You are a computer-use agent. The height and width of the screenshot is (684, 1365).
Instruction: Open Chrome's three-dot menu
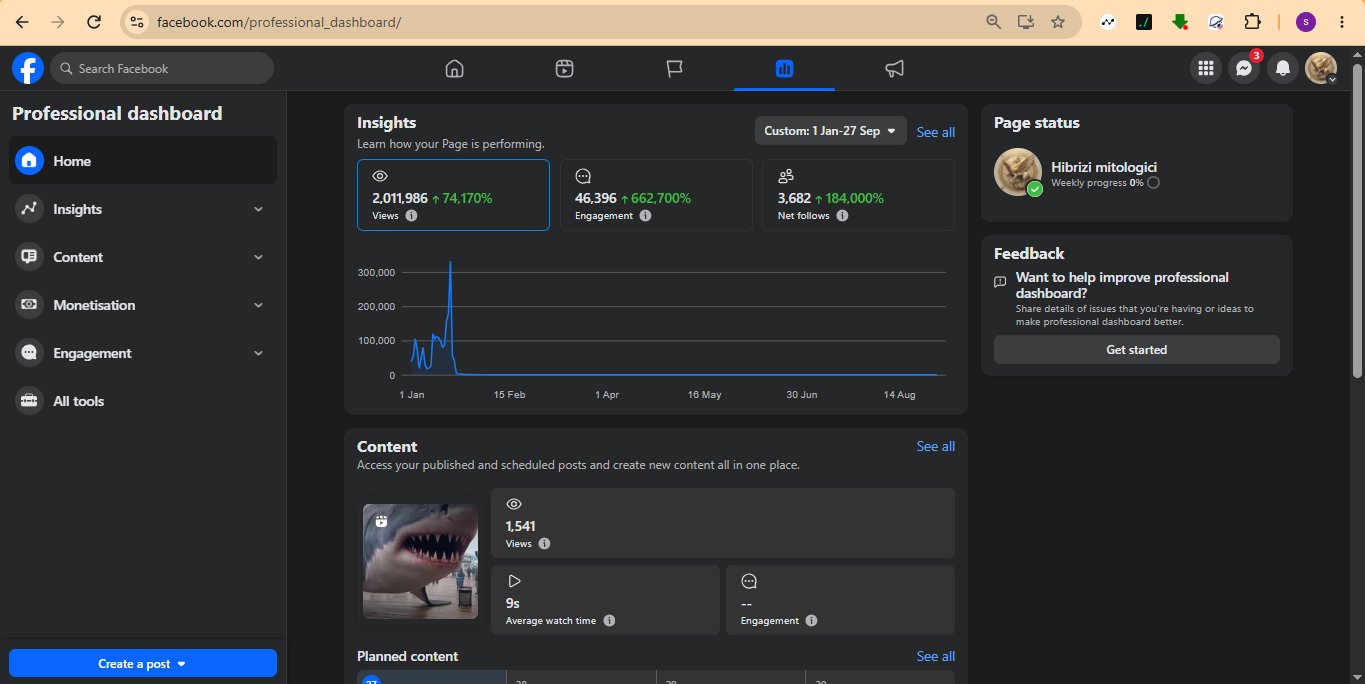tap(1340, 21)
